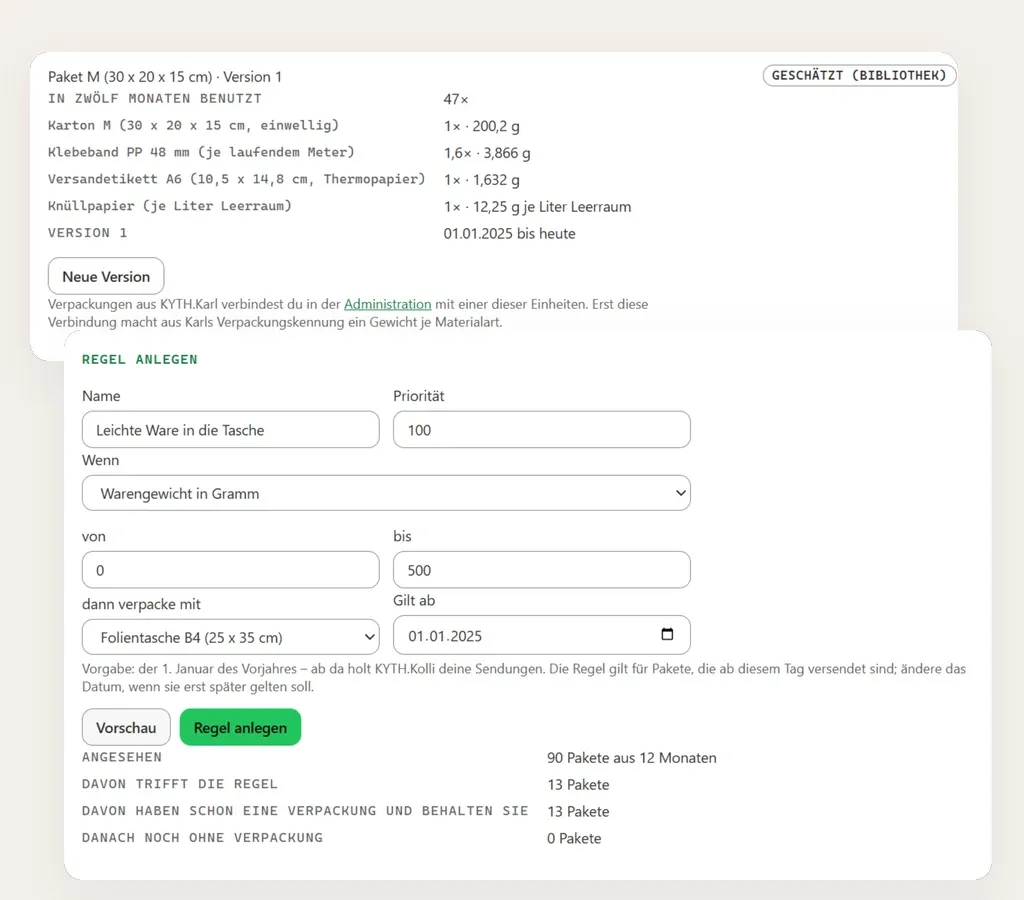
Task: Click the '1,6× · 3,866 g' value
Action: click(487, 153)
